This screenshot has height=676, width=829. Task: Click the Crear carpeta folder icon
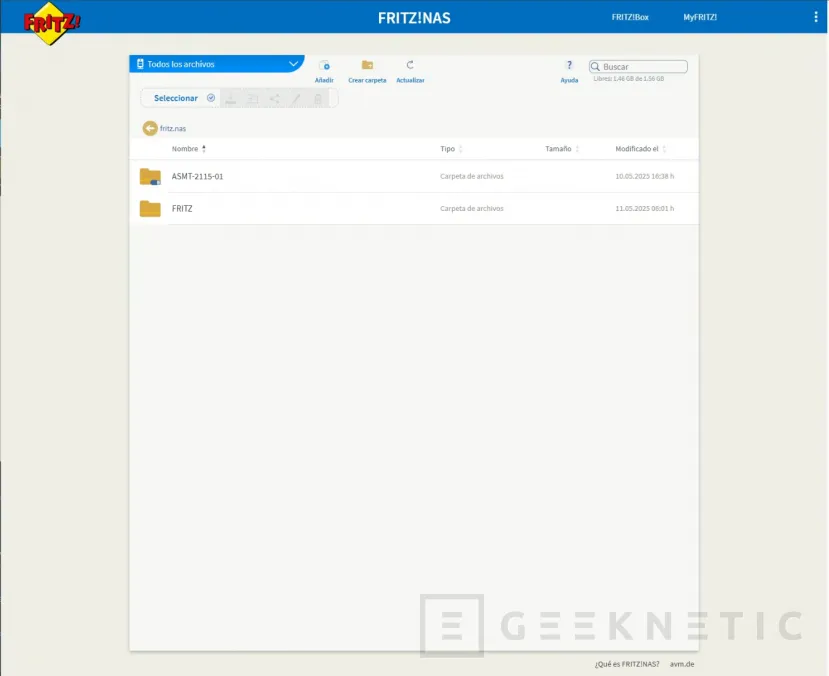click(x=367, y=65)
